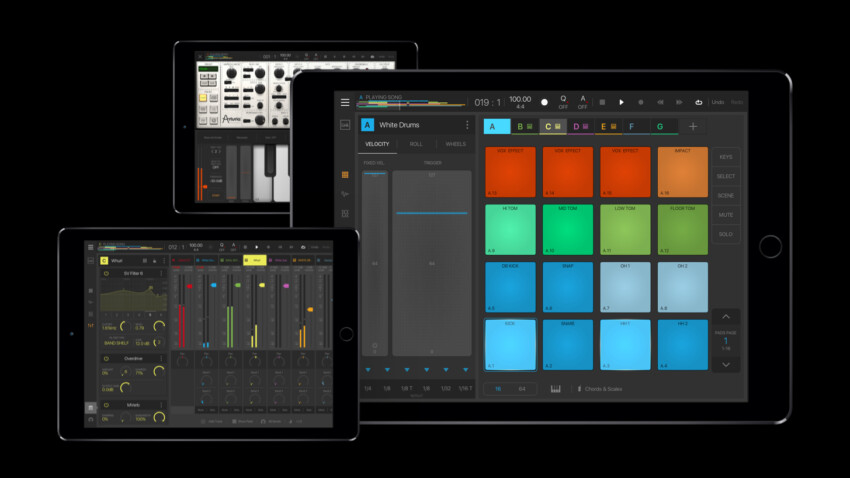Open the waveform editor sidebar icon
Viewport: 850px width, 478px height.
coord(345,194)
